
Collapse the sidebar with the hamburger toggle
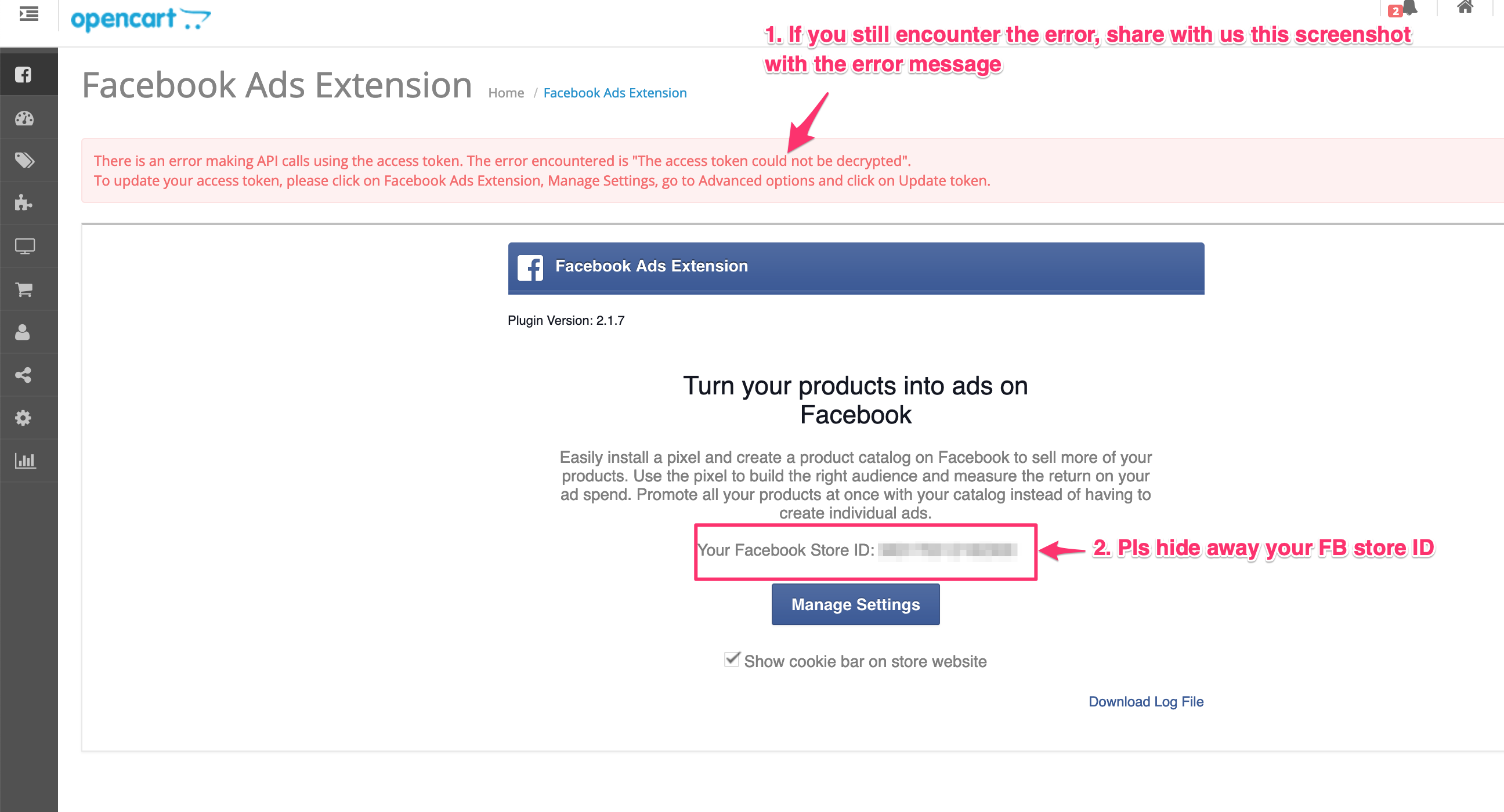(28, 14)
